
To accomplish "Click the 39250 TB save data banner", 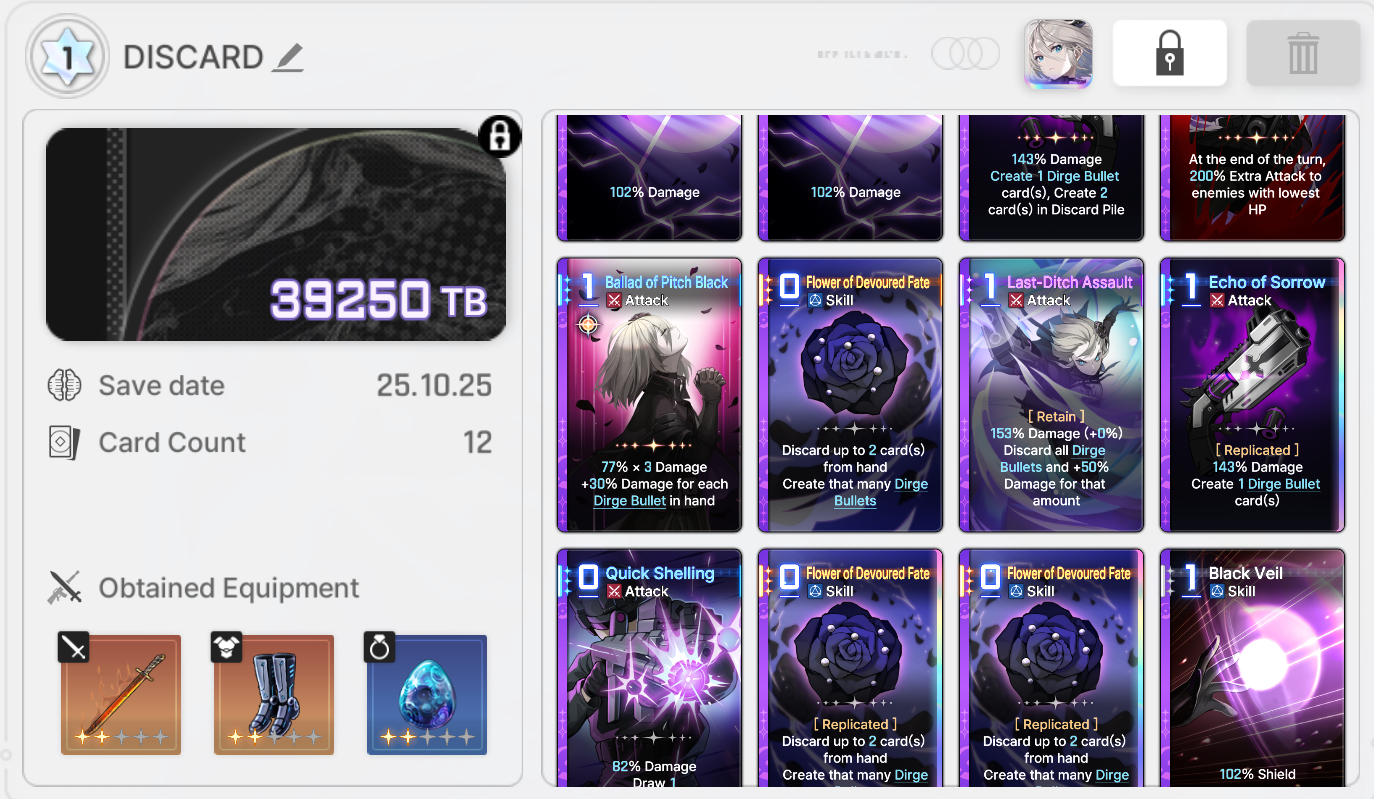I will (276, 234).
